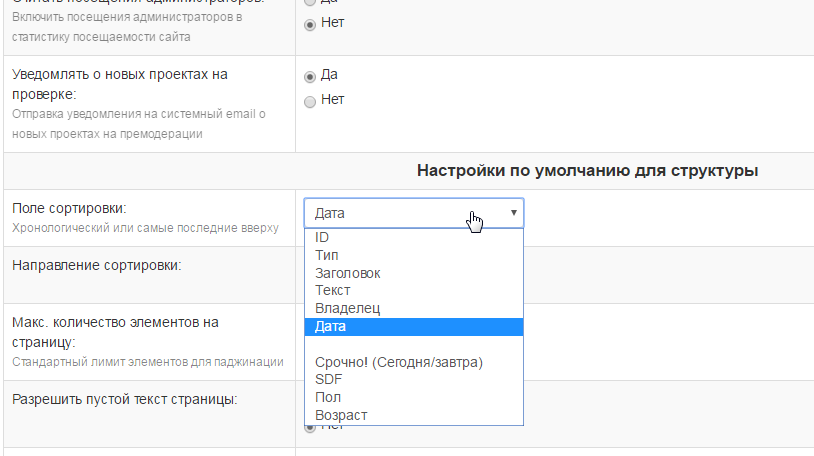
Task: Click the 'Разрешить пустой текст страницы:' label
Action: [125, 399]
